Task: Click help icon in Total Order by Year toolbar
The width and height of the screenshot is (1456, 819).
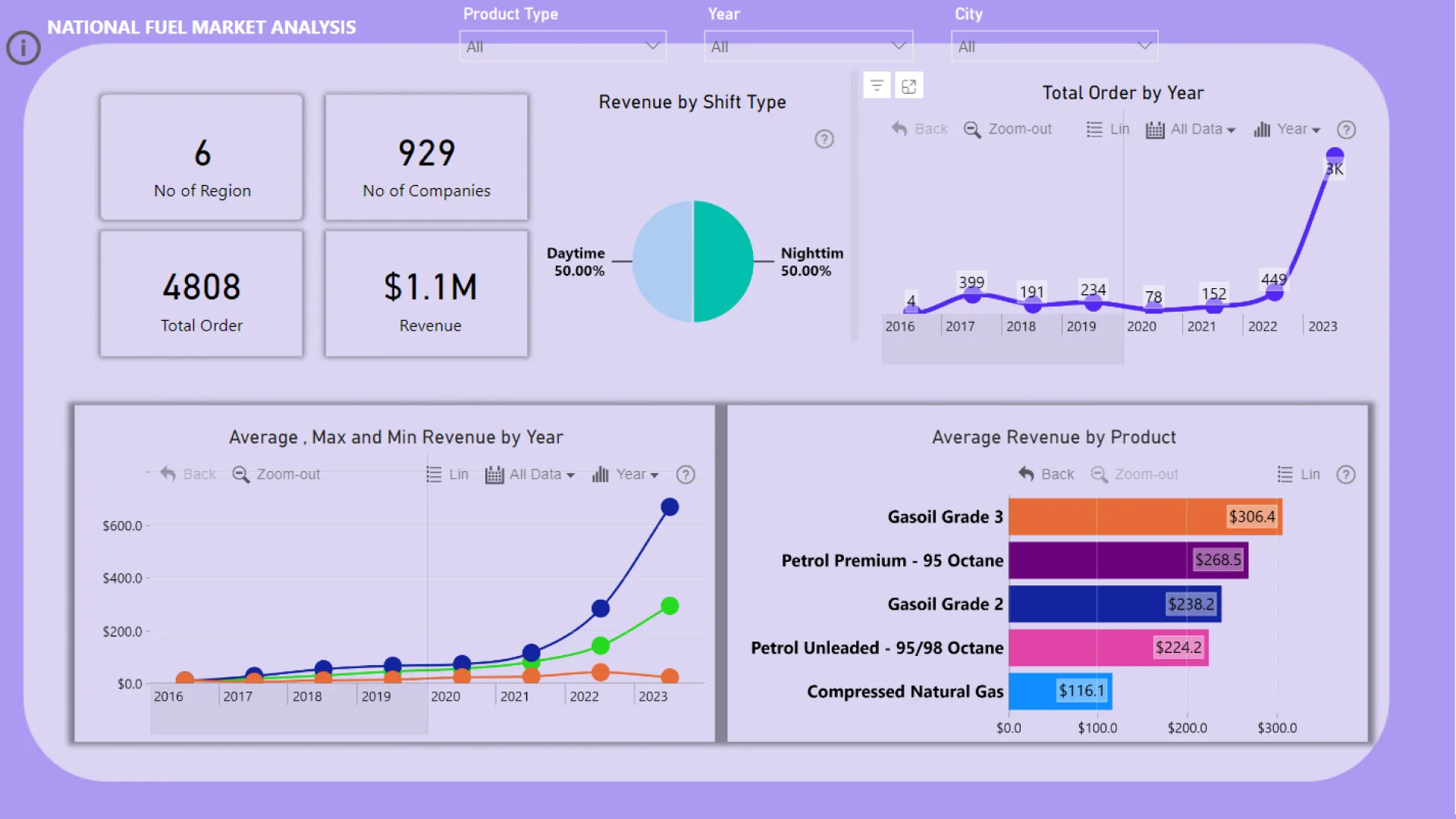Action: tap(1346, 130)
